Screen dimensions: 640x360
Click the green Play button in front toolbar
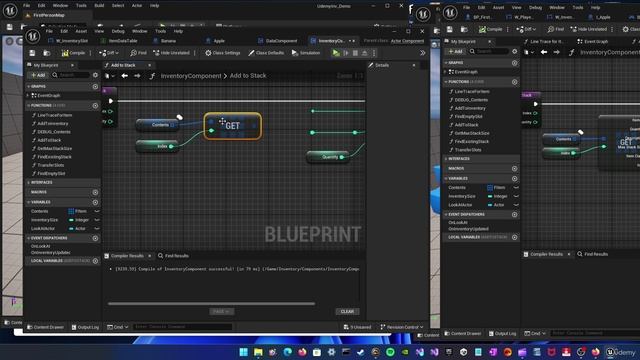(336, 53)
